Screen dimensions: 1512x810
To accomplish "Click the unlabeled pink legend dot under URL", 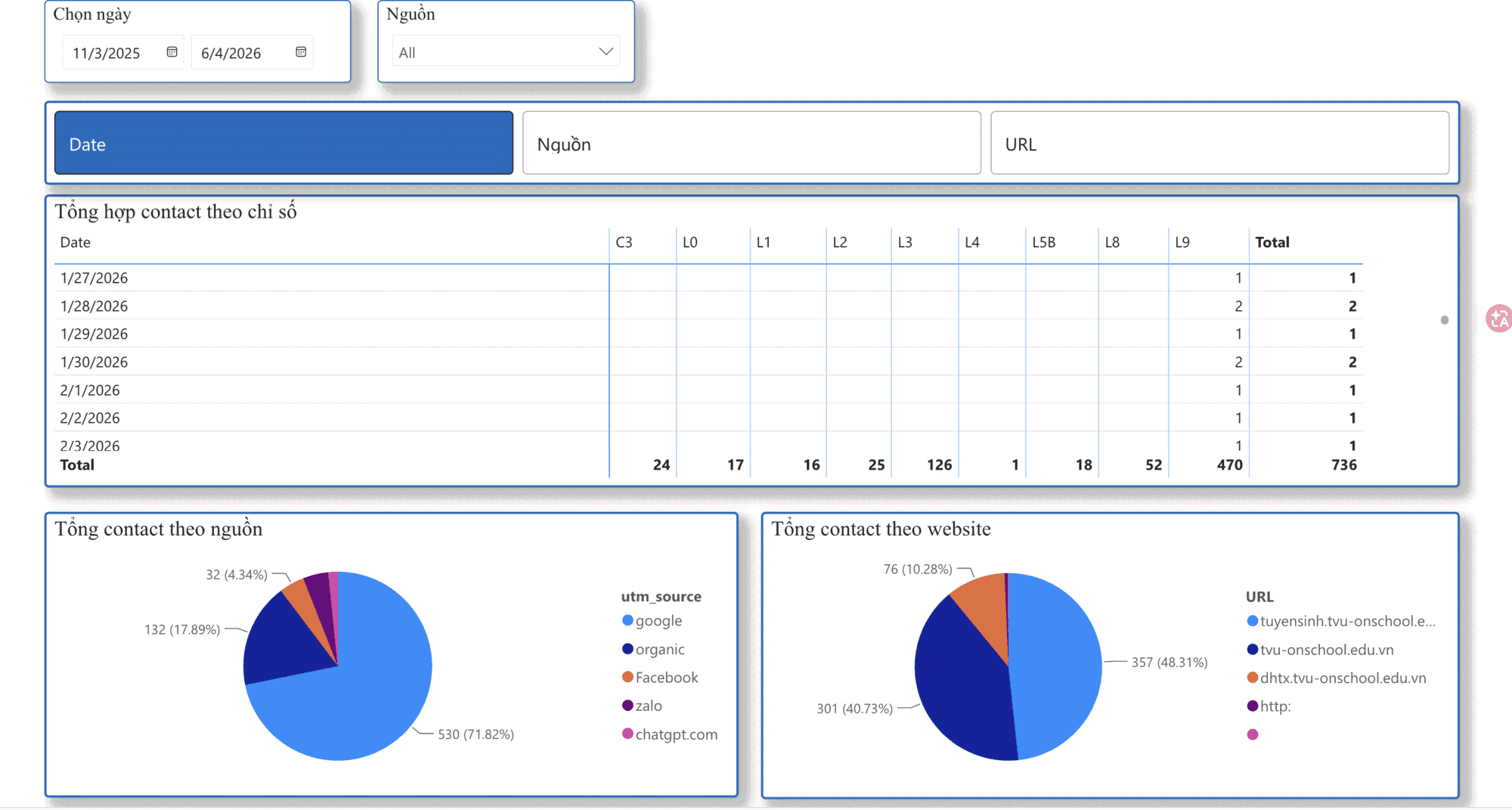I will point(1253,734).
